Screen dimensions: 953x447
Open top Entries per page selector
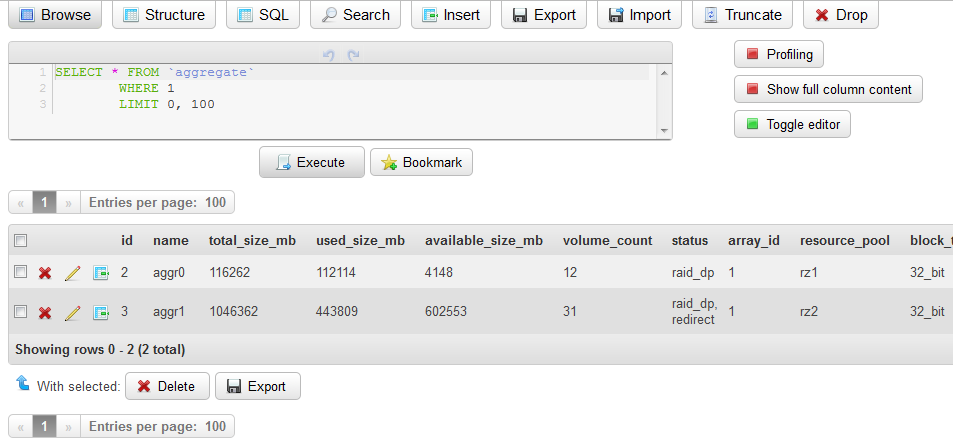(157, 203)
